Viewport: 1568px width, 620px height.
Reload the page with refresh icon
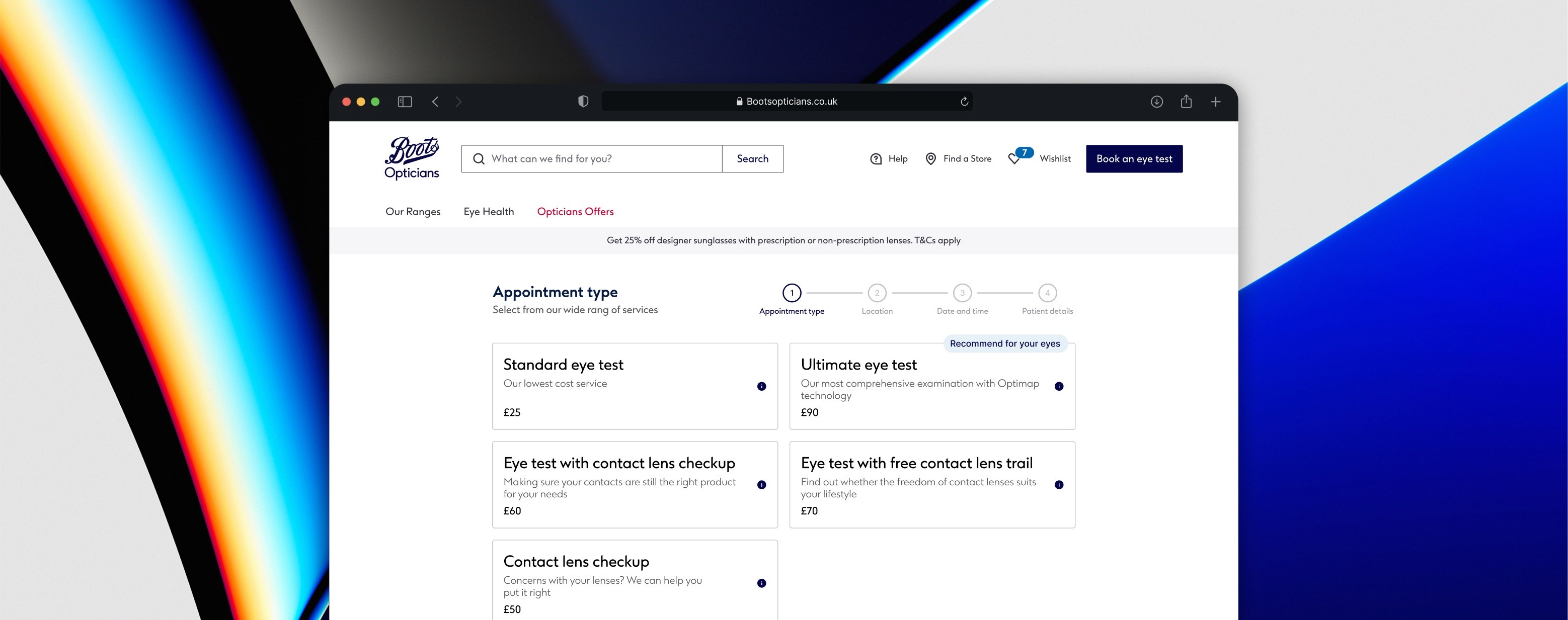pyautogui.click(x=964, y=102)
